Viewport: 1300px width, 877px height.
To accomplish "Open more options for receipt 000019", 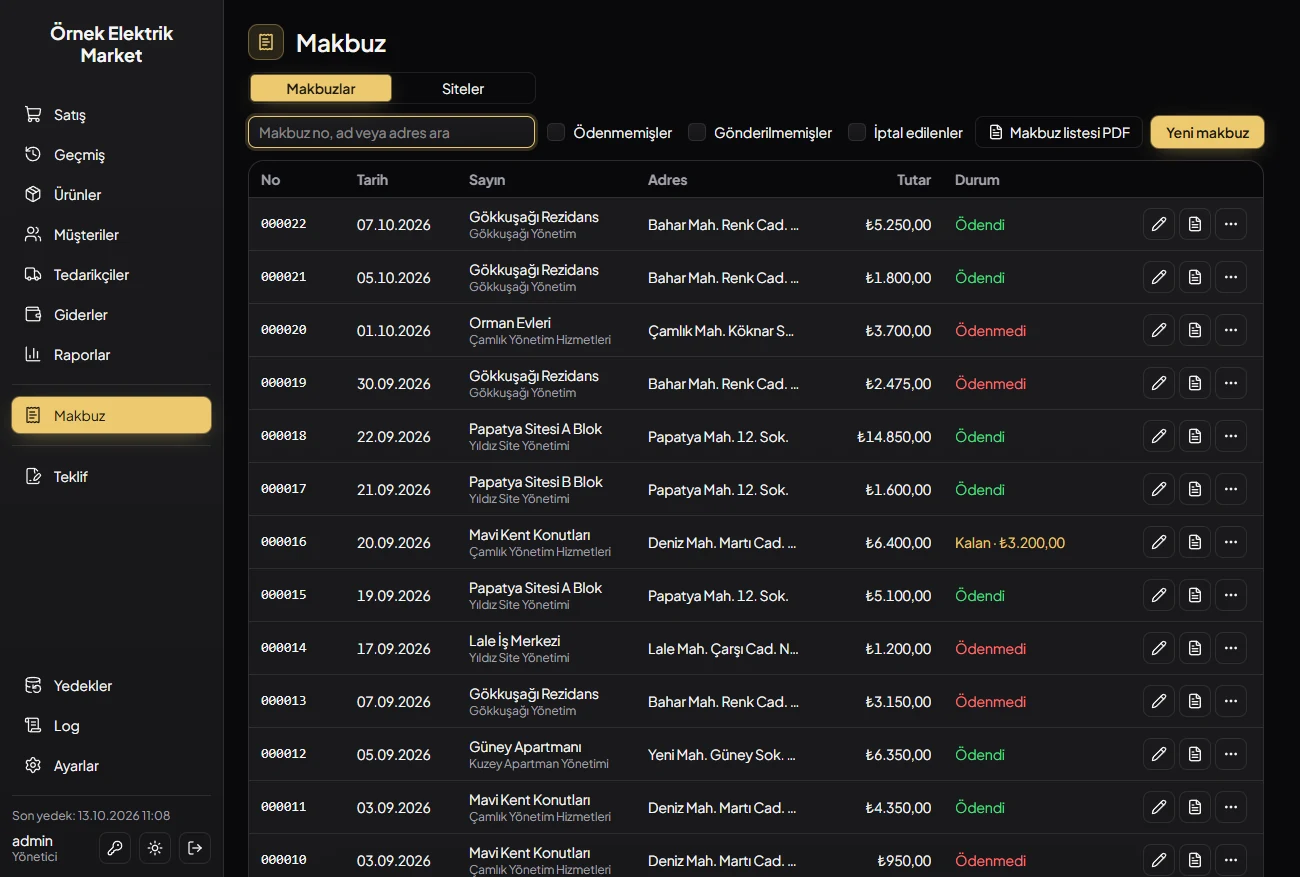I will click(x=1231, y=383).
